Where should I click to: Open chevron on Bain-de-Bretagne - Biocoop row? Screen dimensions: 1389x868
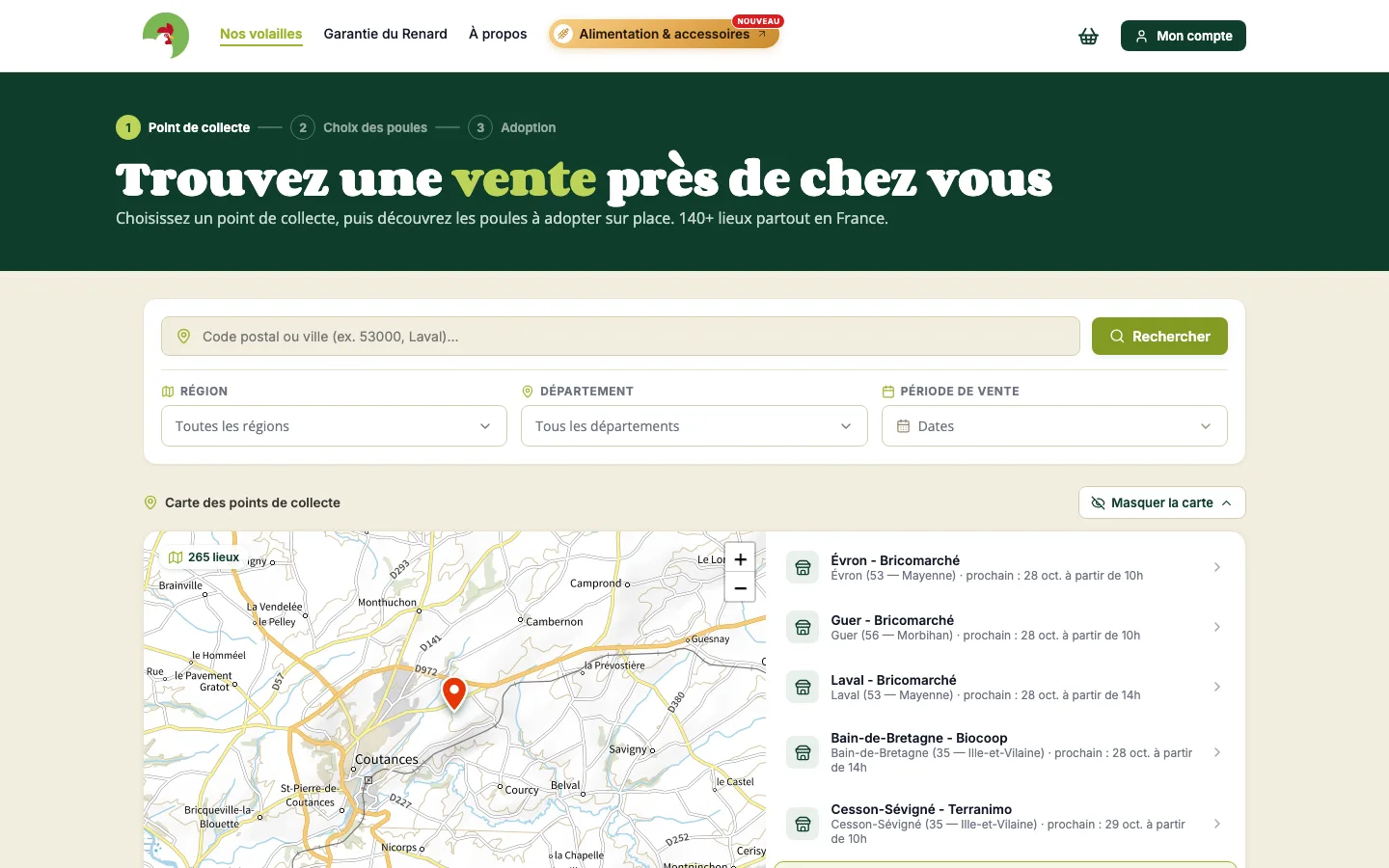1217,752
